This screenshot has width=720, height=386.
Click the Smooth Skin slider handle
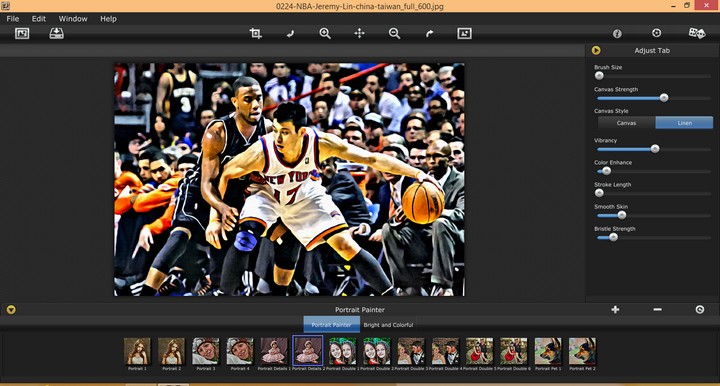[622, 215]
